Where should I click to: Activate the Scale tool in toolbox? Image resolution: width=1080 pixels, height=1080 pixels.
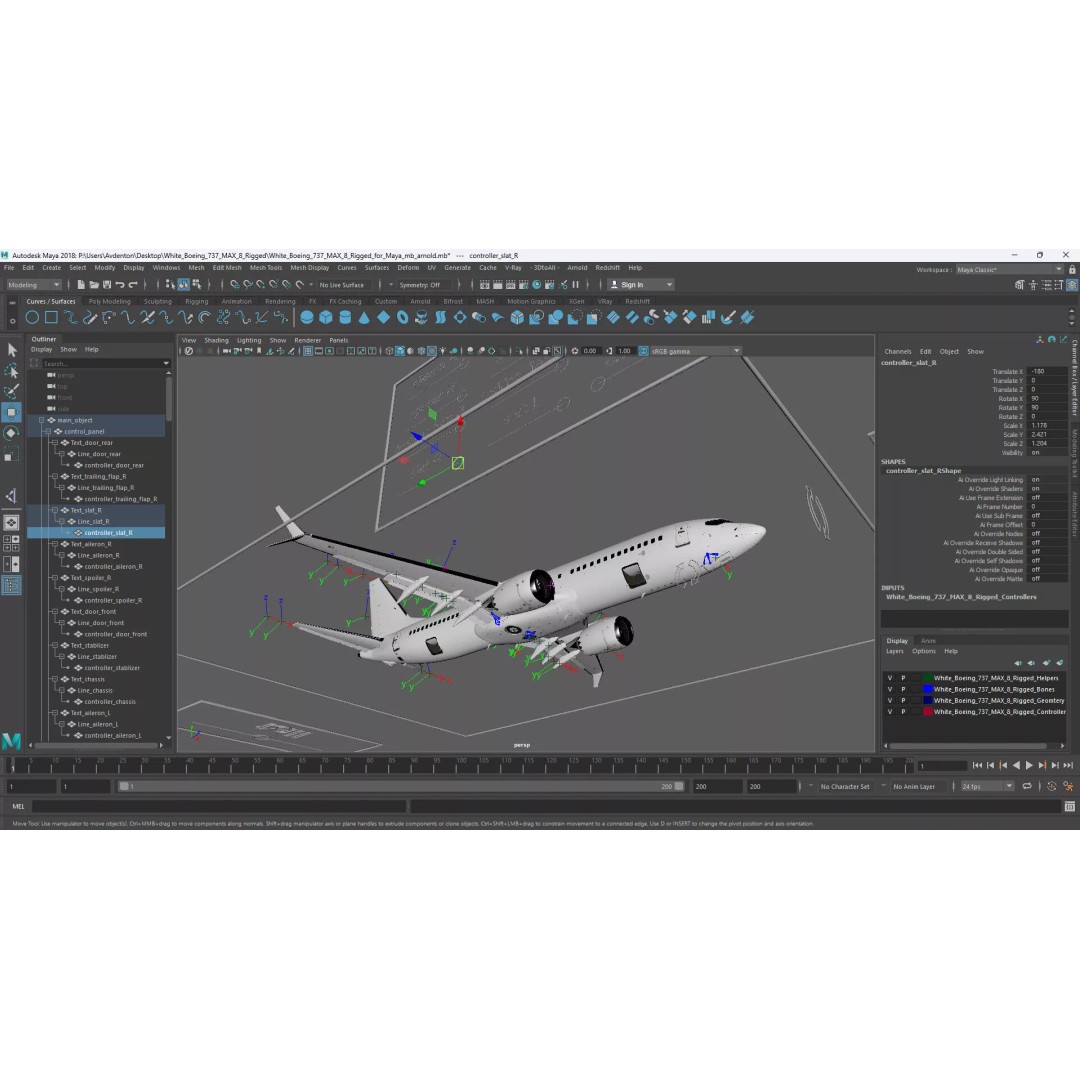[x=12, y=455]
